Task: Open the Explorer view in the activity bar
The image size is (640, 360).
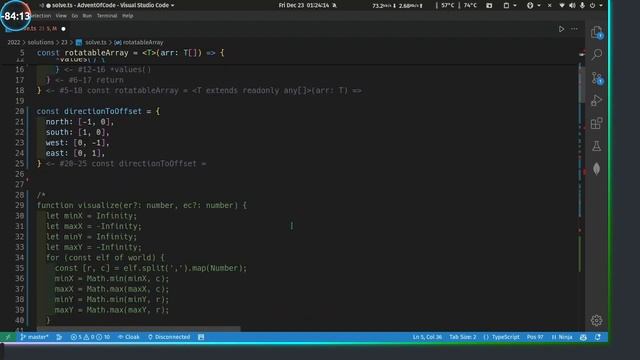Action: [x=596, y=32]
